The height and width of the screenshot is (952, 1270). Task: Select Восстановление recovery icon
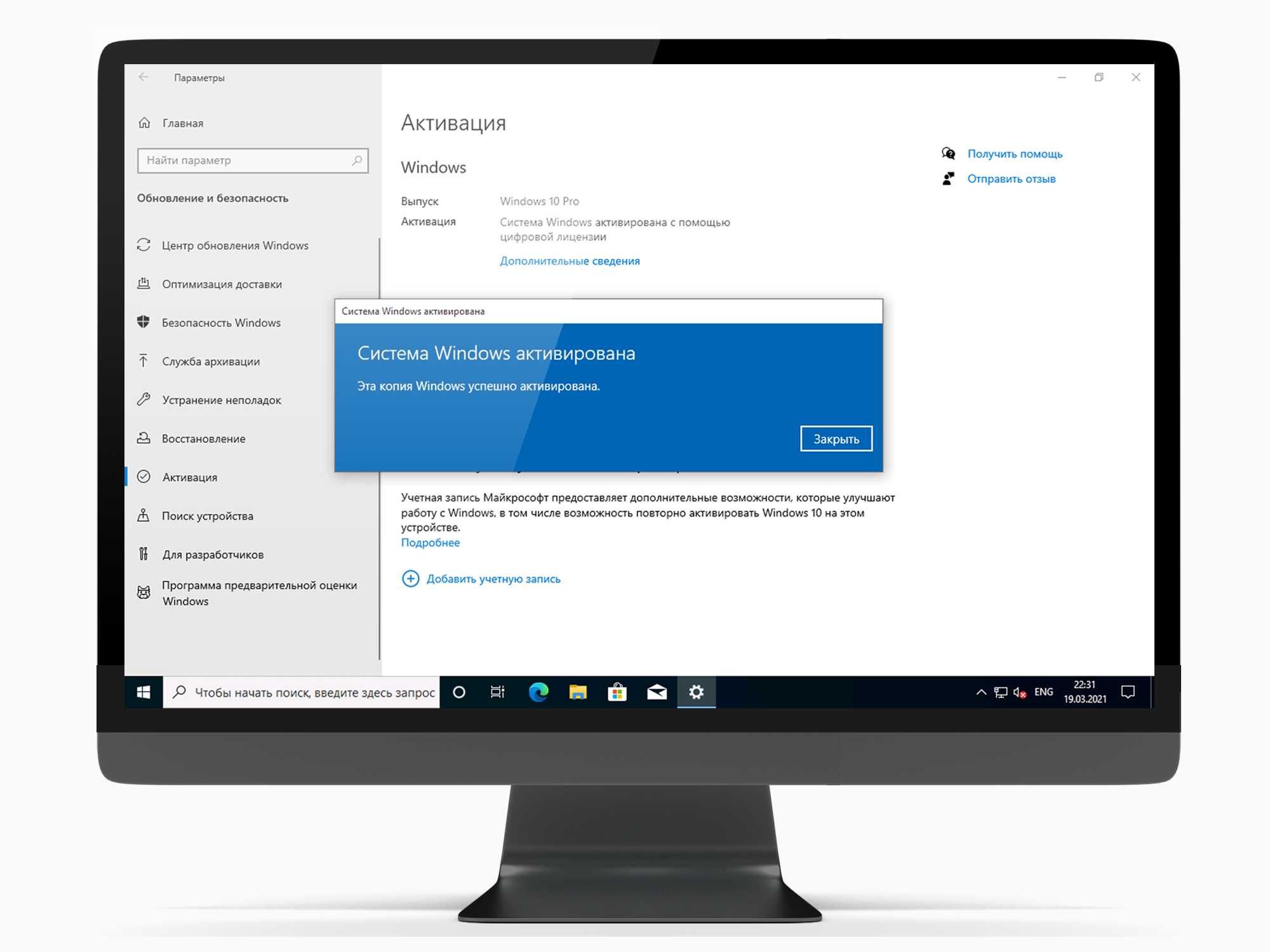[144, 438]
